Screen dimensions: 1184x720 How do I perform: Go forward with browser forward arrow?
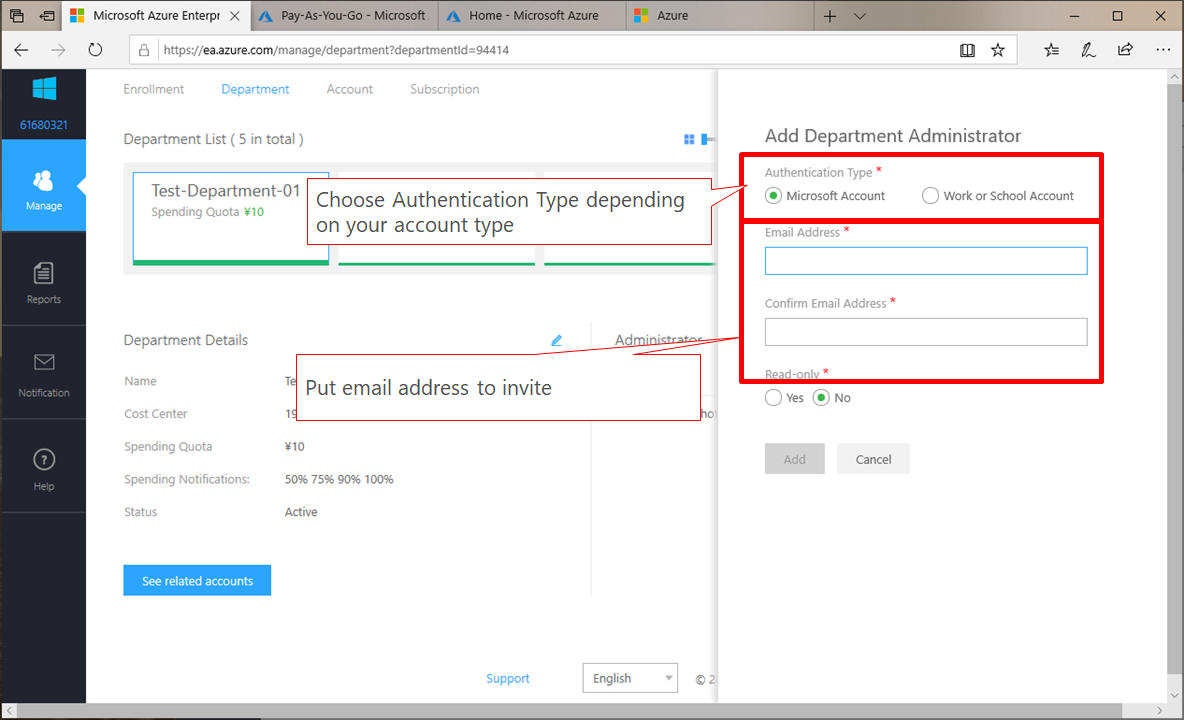(58, 50)
